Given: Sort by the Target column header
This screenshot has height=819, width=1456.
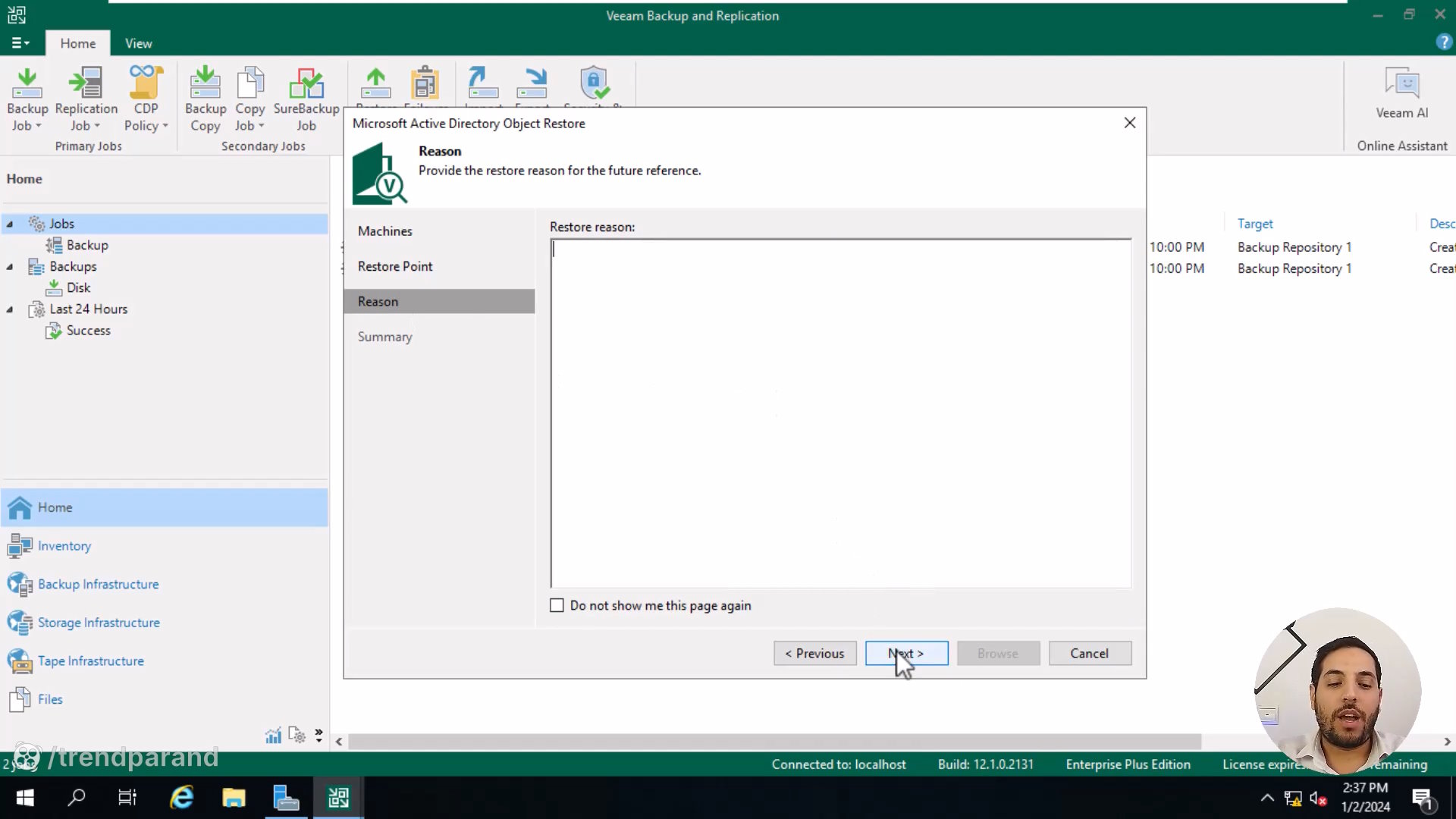Looking at the screenshot, I should point(1255,224).
